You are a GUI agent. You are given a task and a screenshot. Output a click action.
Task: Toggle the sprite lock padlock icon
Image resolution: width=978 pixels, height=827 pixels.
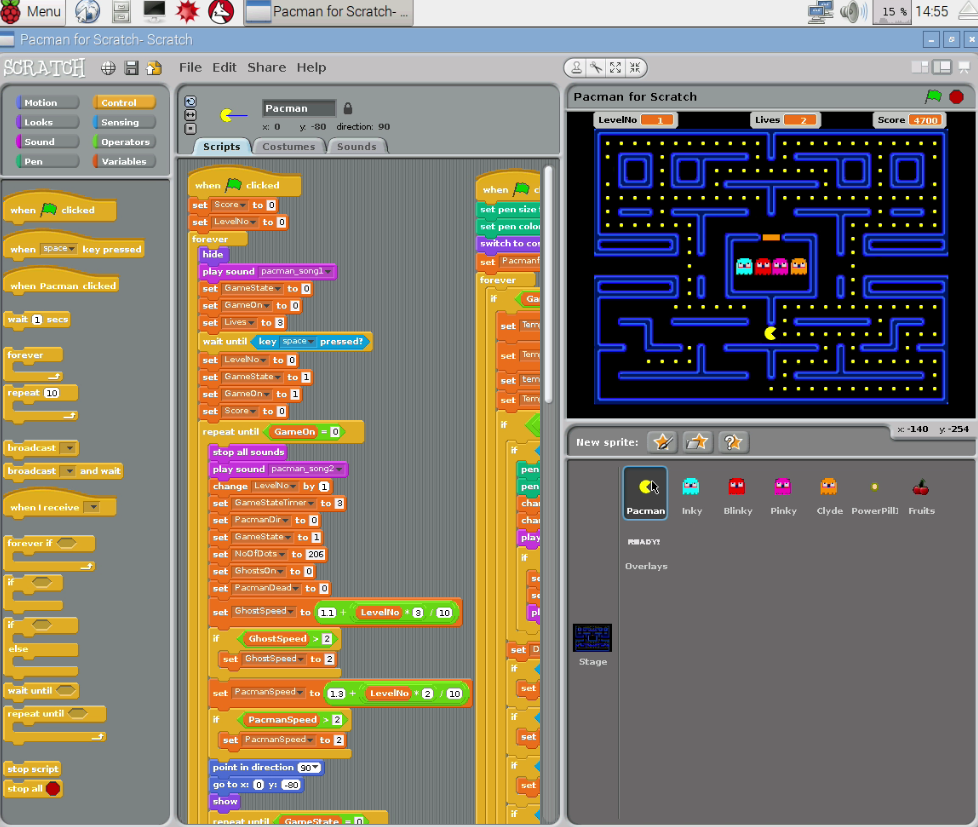point(348,109)
